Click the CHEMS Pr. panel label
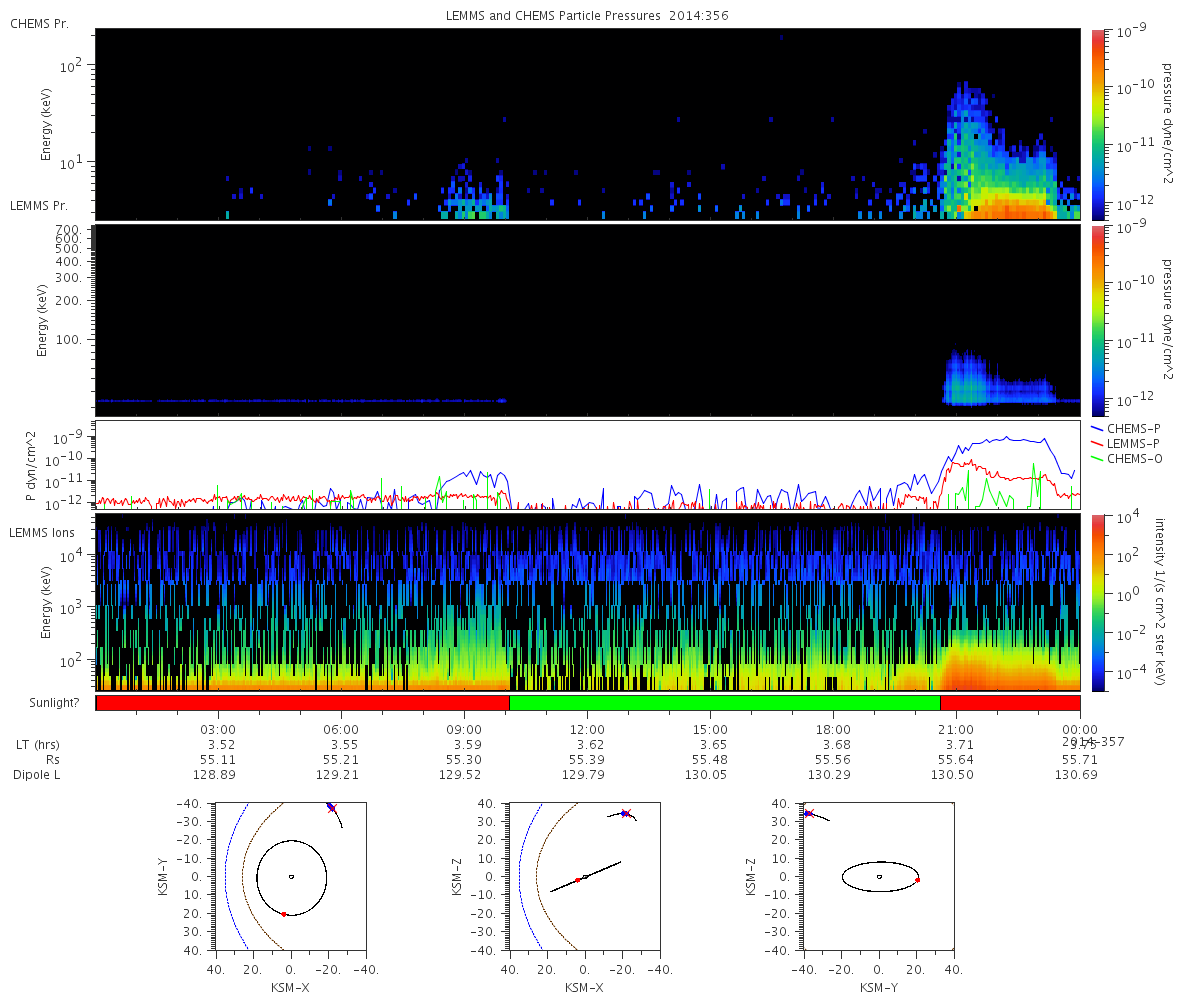 coord(40,23)
